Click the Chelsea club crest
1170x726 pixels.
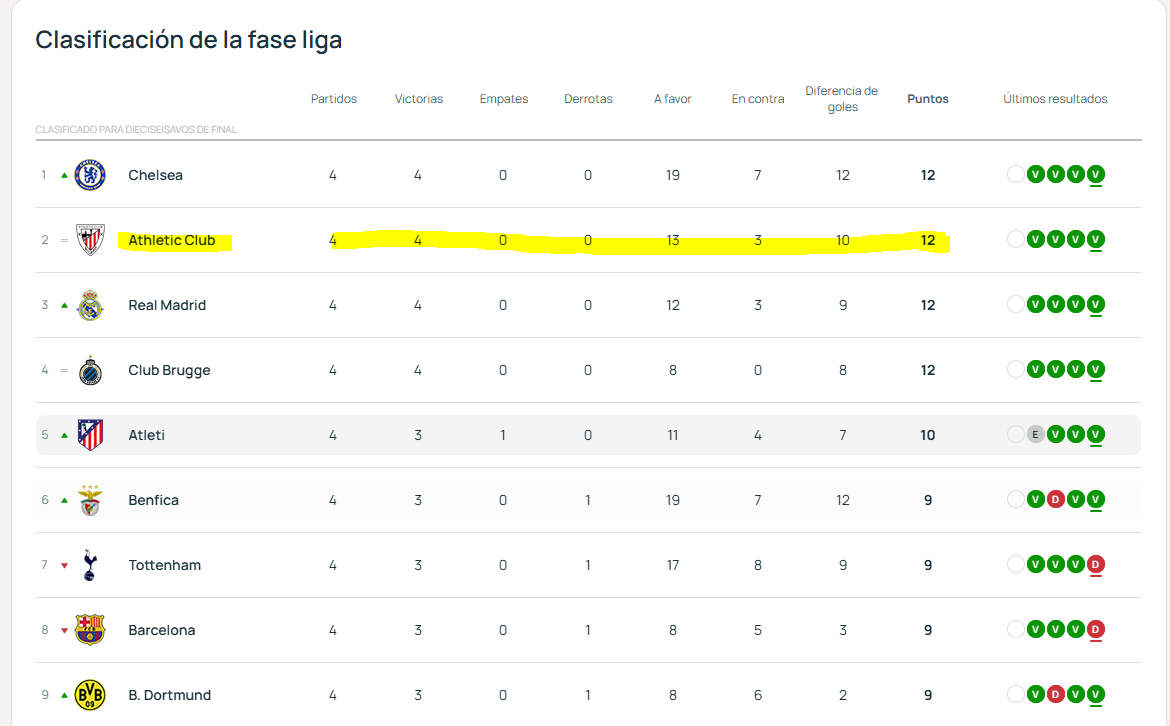tap(90, 175)
